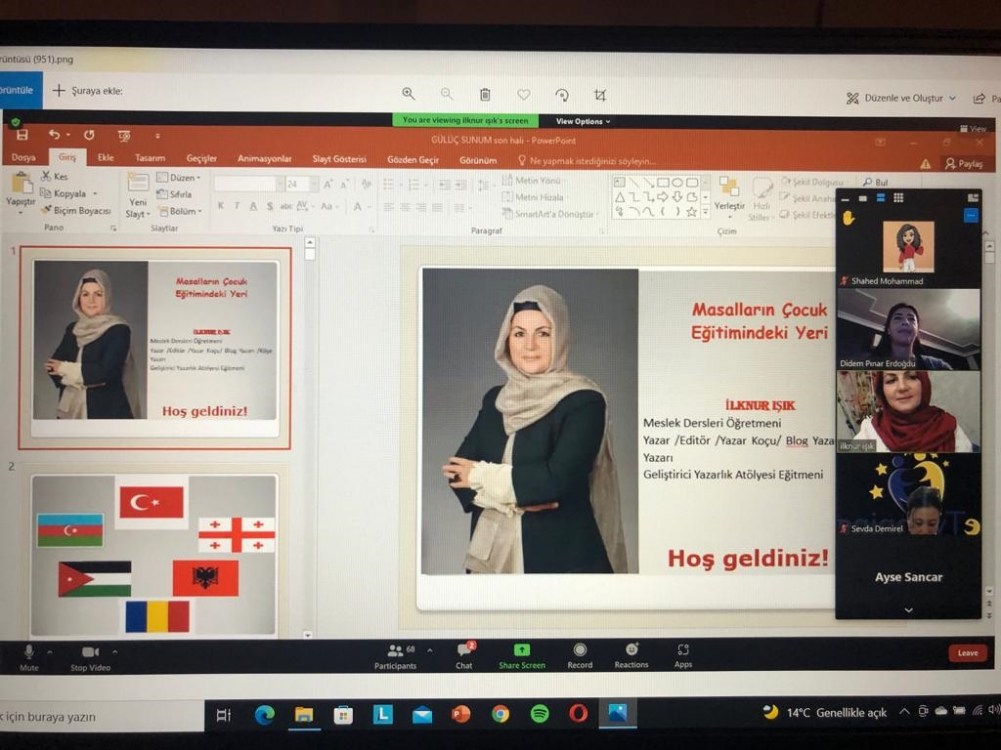Delete the photo with the trash icon
Screen dimensions: 1001x750
tap(485, 94)
